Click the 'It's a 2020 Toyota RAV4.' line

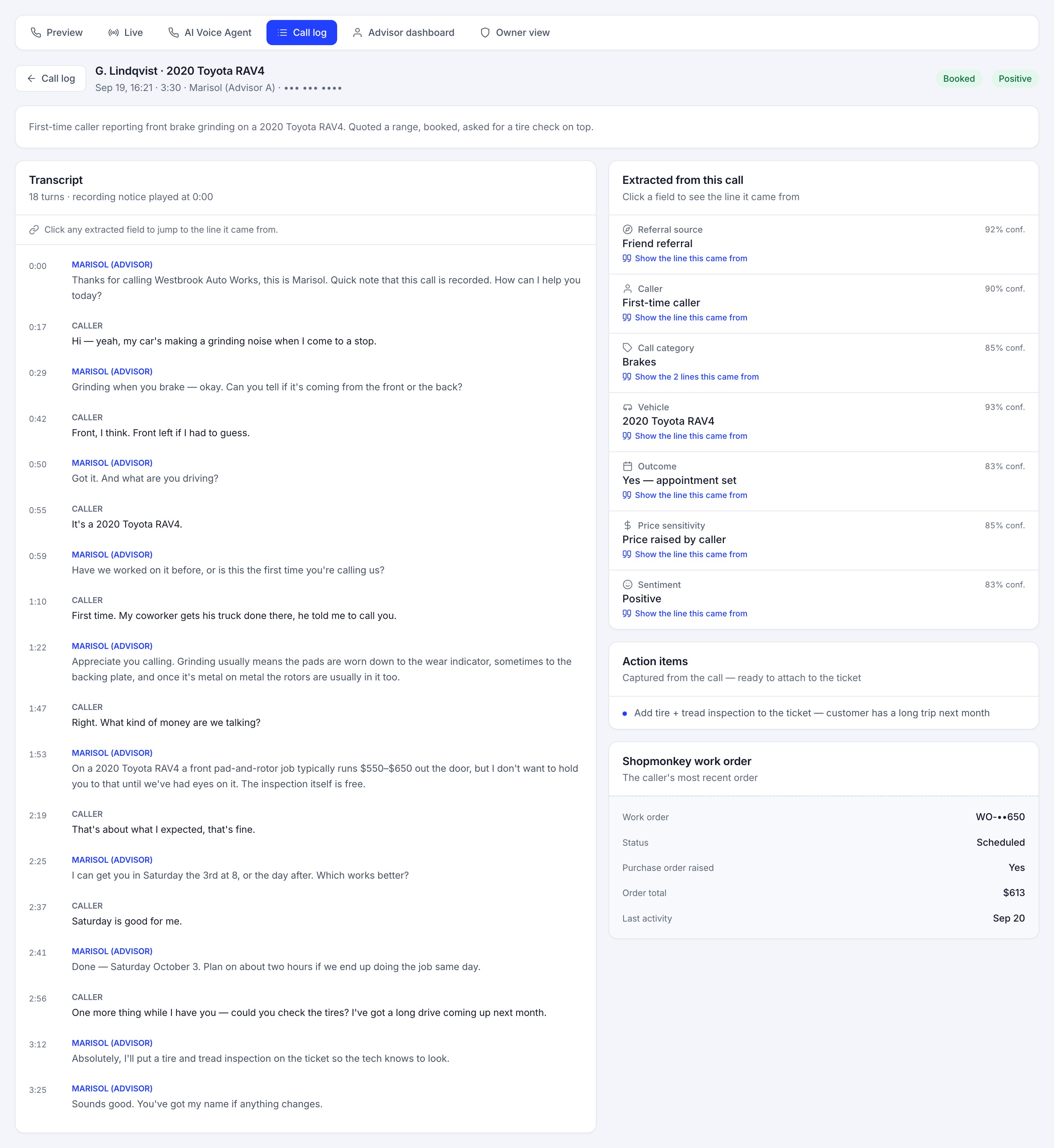(127, 524)
